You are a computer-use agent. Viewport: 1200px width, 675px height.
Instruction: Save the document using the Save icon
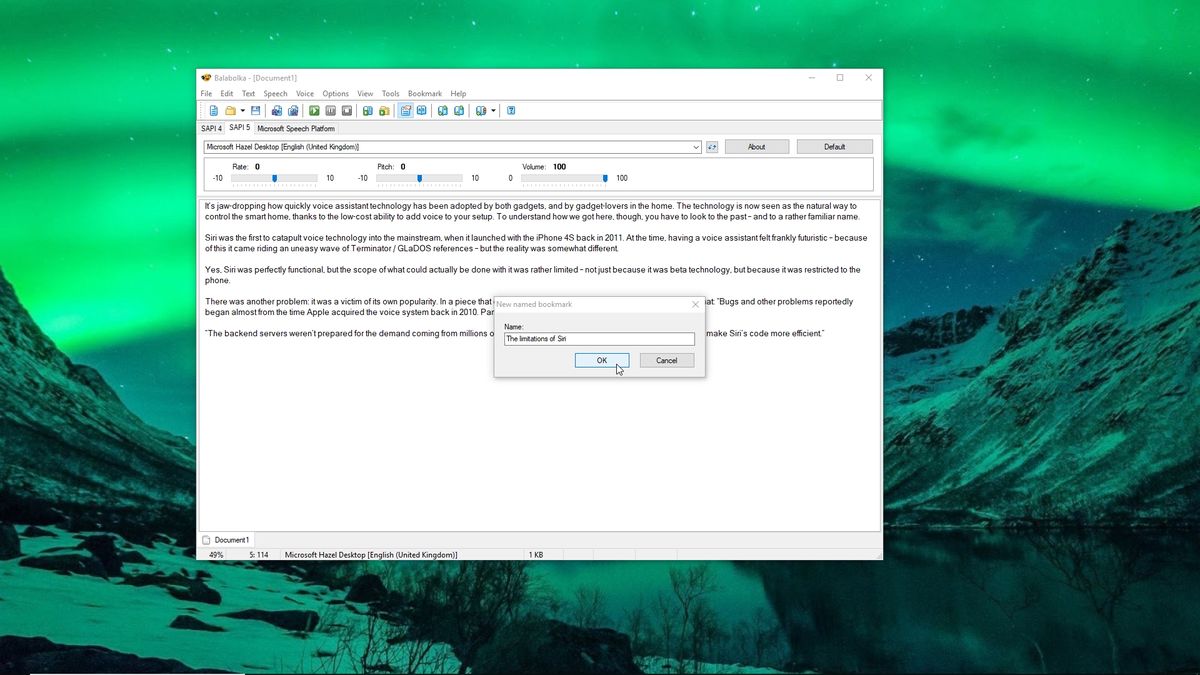254,110
